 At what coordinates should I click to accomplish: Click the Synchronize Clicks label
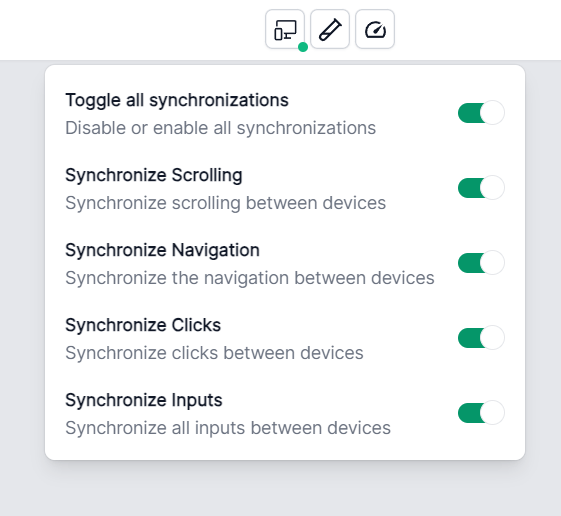pos(143,325)
